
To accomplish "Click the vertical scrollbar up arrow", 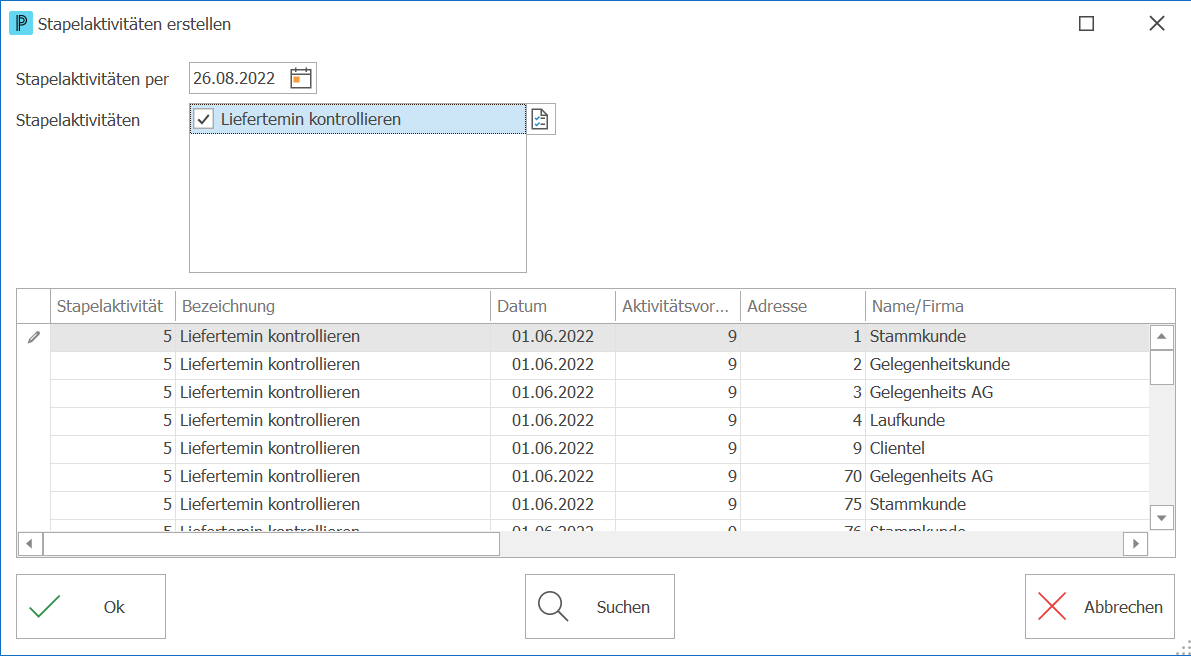I will point(1161,336).
